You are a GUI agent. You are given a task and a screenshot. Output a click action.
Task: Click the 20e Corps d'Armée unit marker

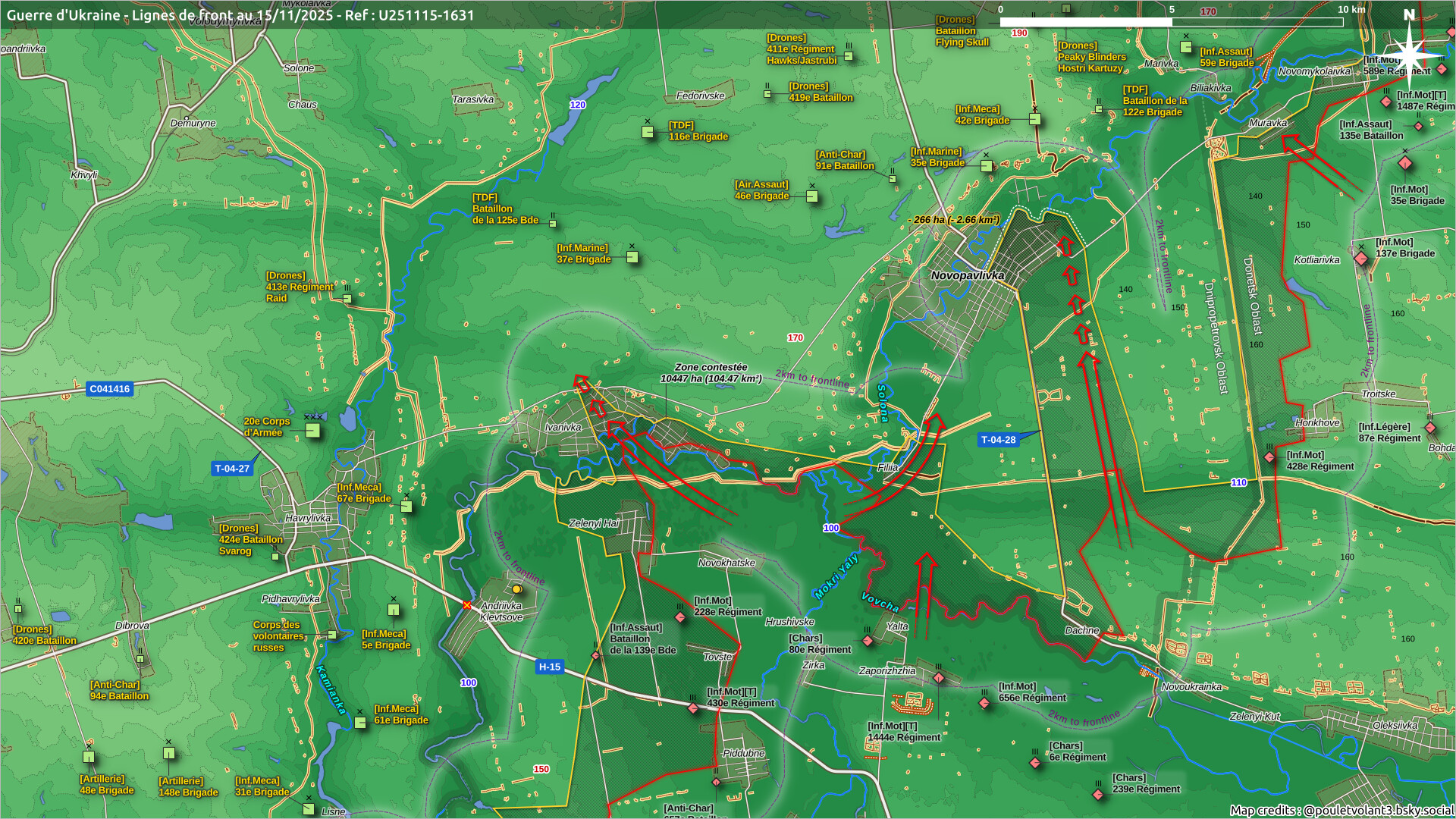point(312,431)
